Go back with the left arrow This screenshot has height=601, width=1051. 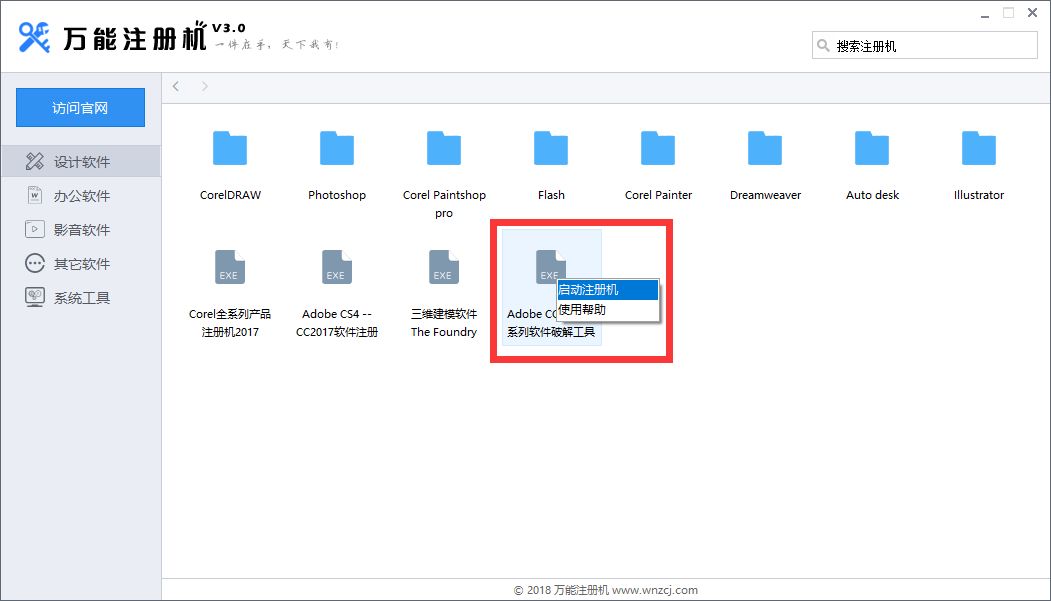(176, 86)
